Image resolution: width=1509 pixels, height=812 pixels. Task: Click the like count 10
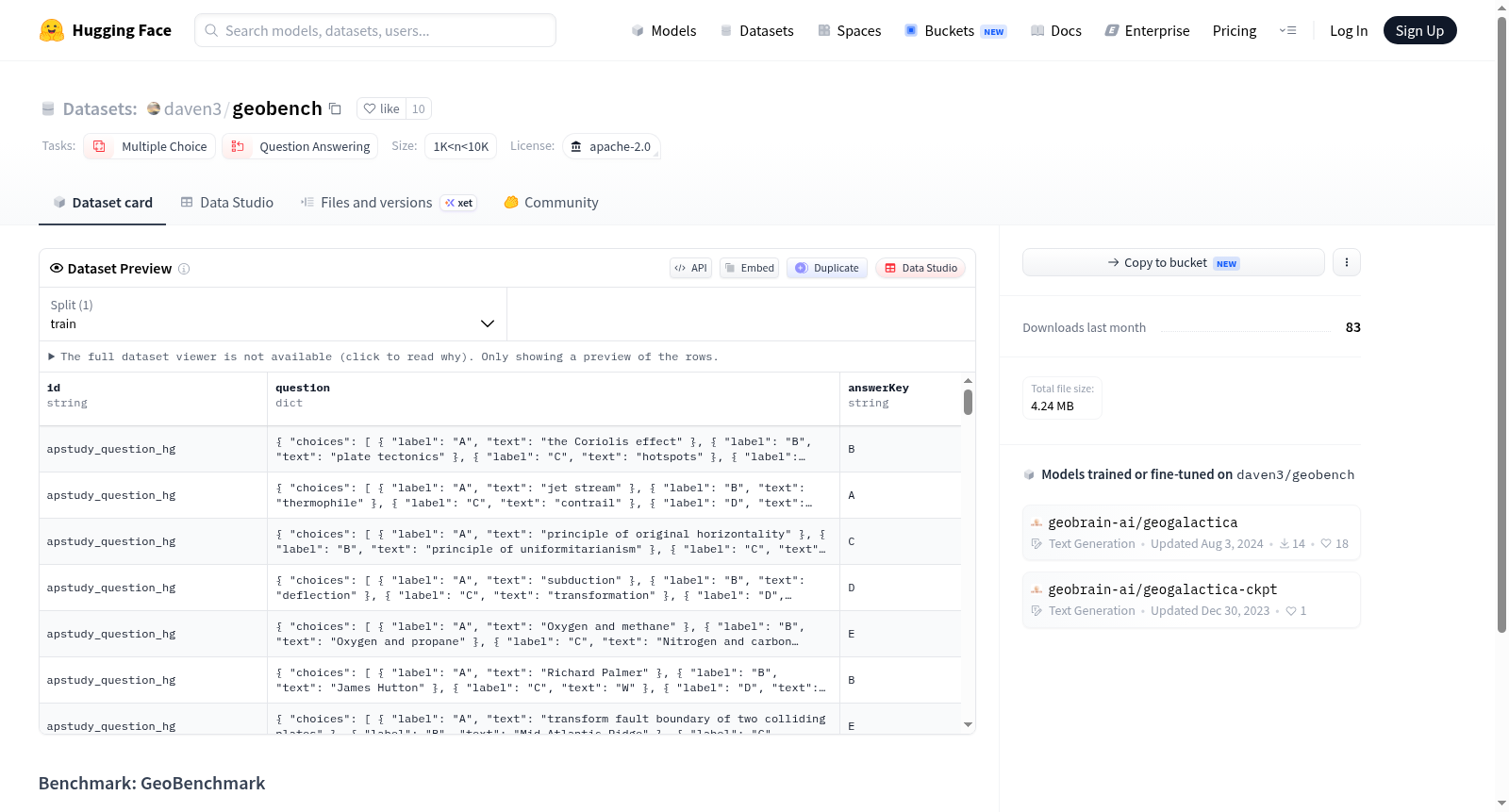419,108
